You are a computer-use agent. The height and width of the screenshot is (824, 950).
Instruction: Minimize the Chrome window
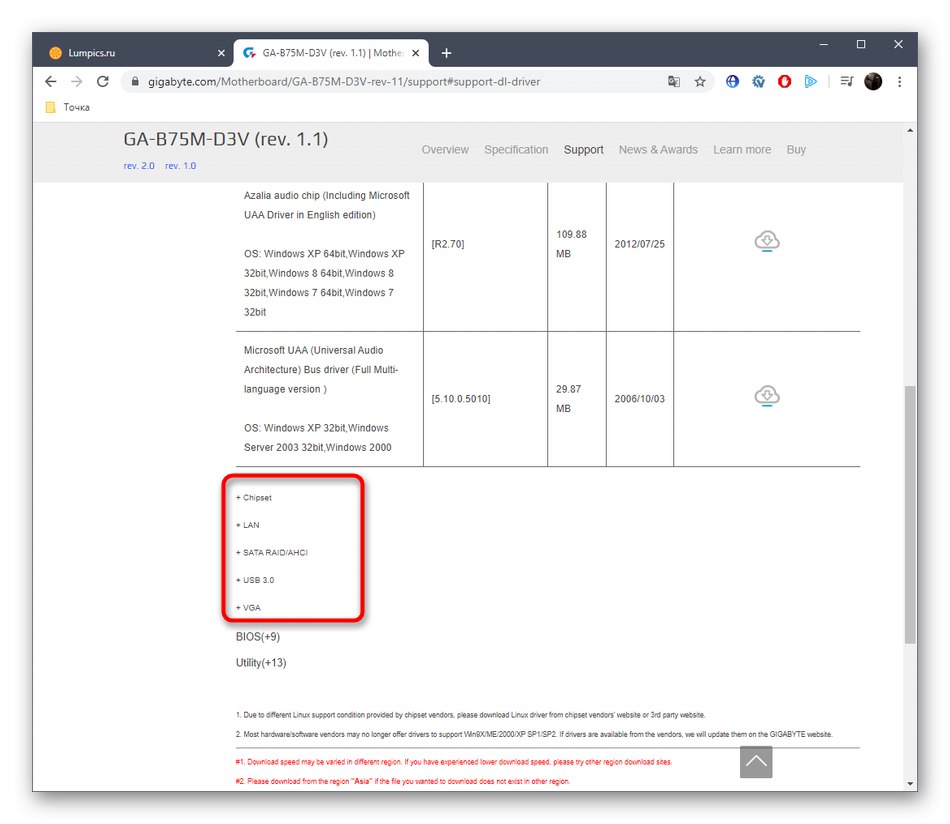tap(823, 44)
